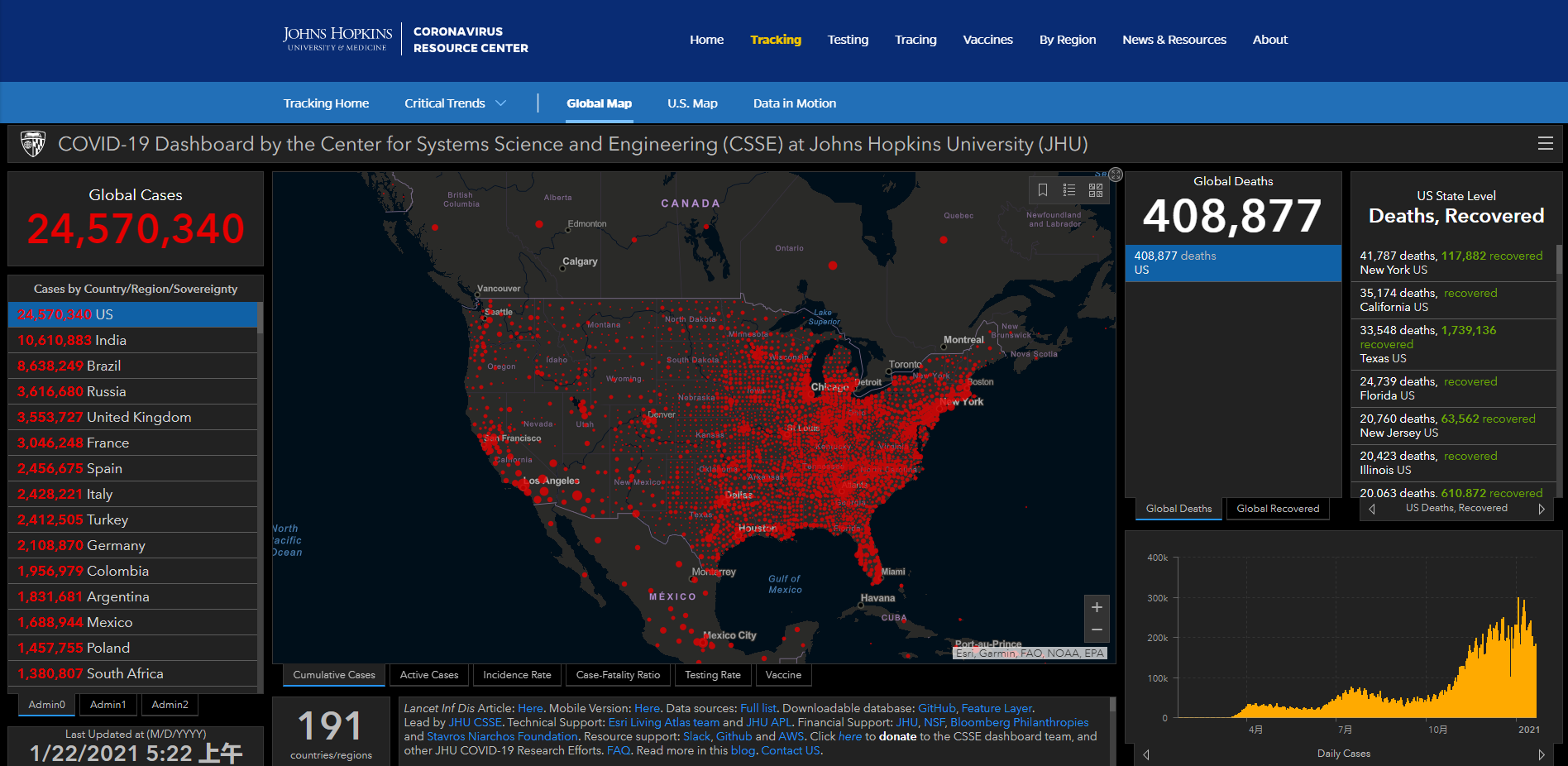Show next chart after Daily Cases

[1542, 754]
